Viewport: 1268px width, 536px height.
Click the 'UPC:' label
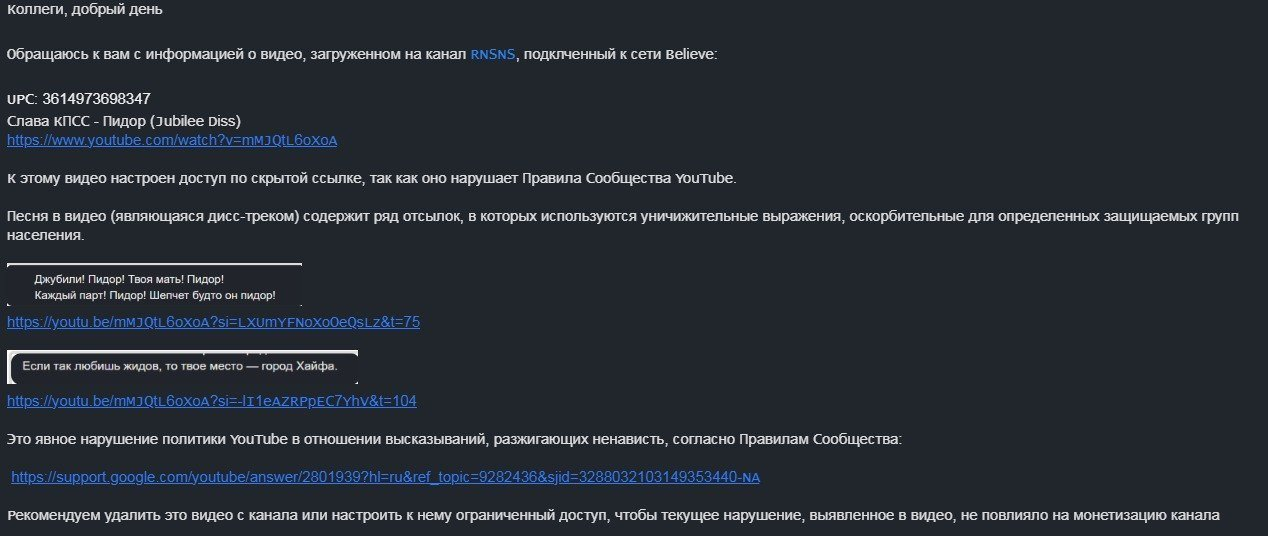click(22, 99)
